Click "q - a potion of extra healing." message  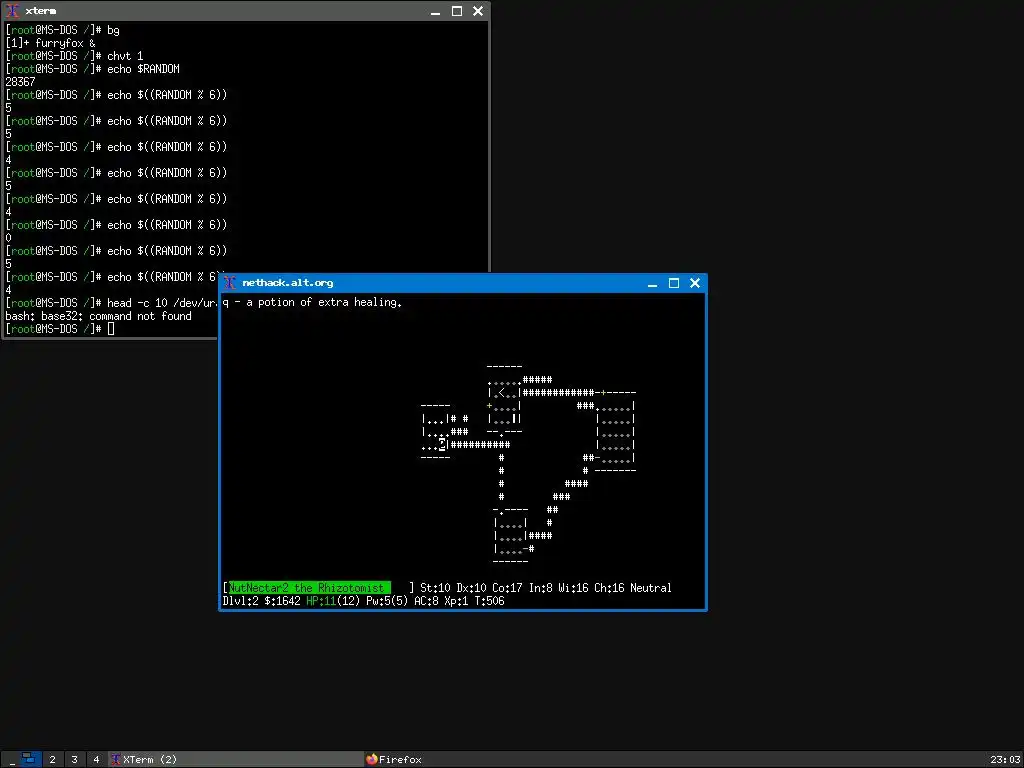click(x=312, y=302)
